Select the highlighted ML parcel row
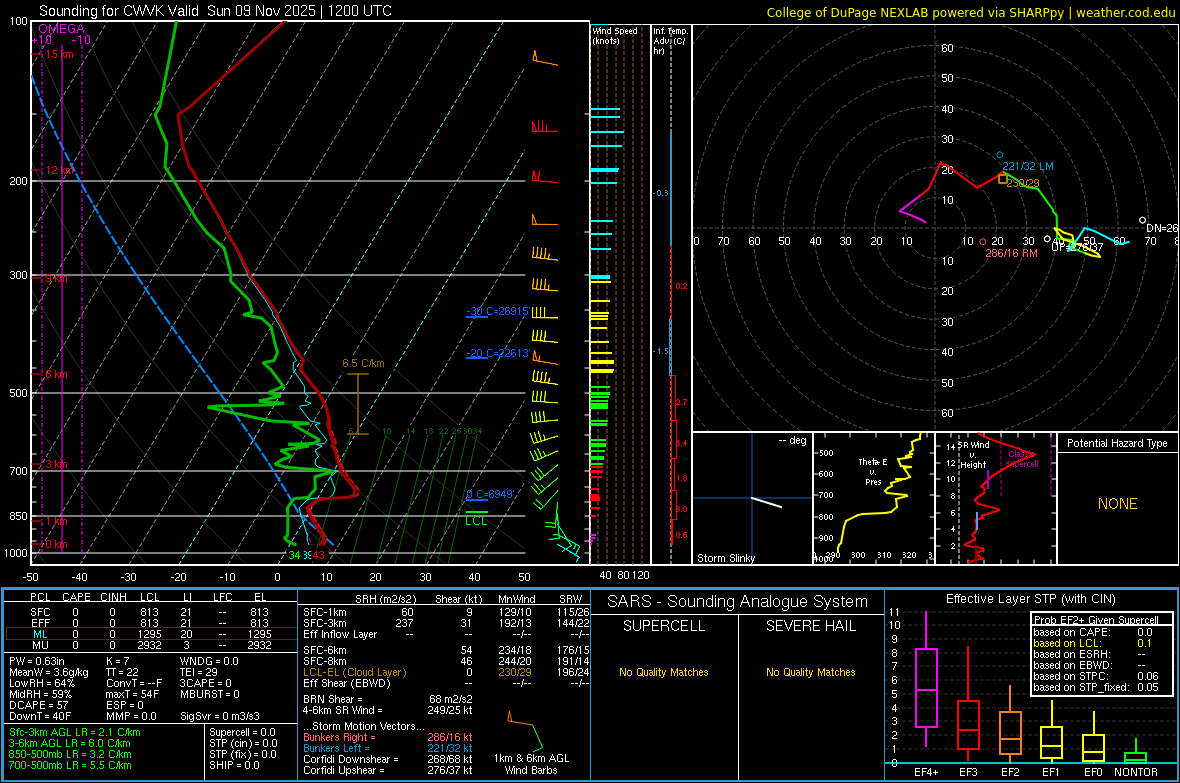1180x783 pixels. (151, 634)
